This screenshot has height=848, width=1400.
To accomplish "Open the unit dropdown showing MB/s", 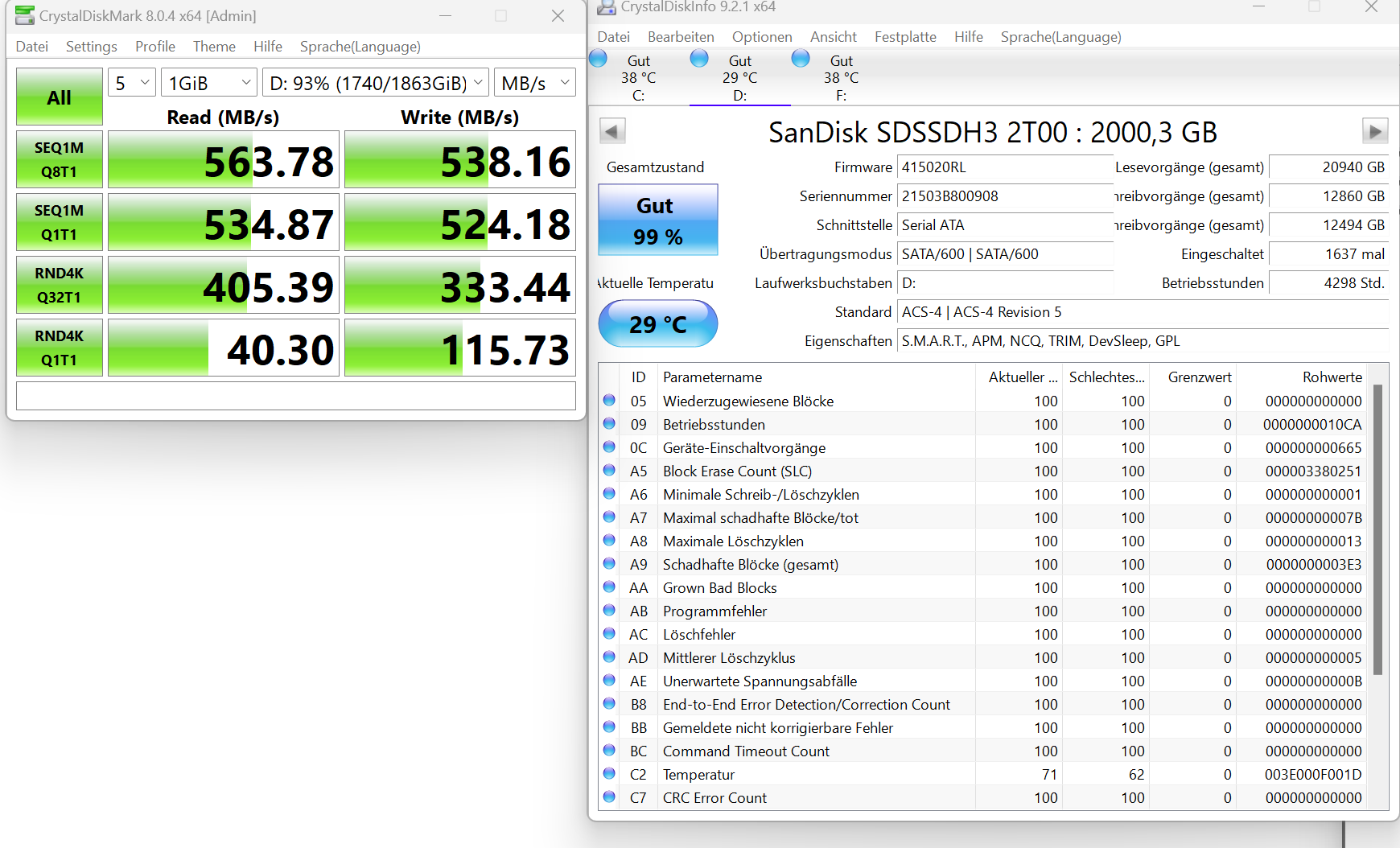I will (x=535, y=83).
